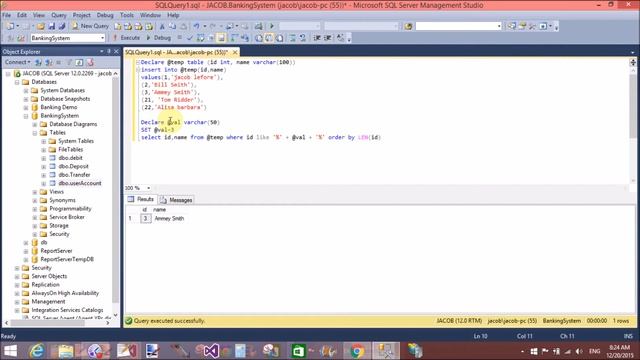This screenshot has height=360, width=640.
Task: Collapse the BankingSystem database node
Action: coord(26,116)
